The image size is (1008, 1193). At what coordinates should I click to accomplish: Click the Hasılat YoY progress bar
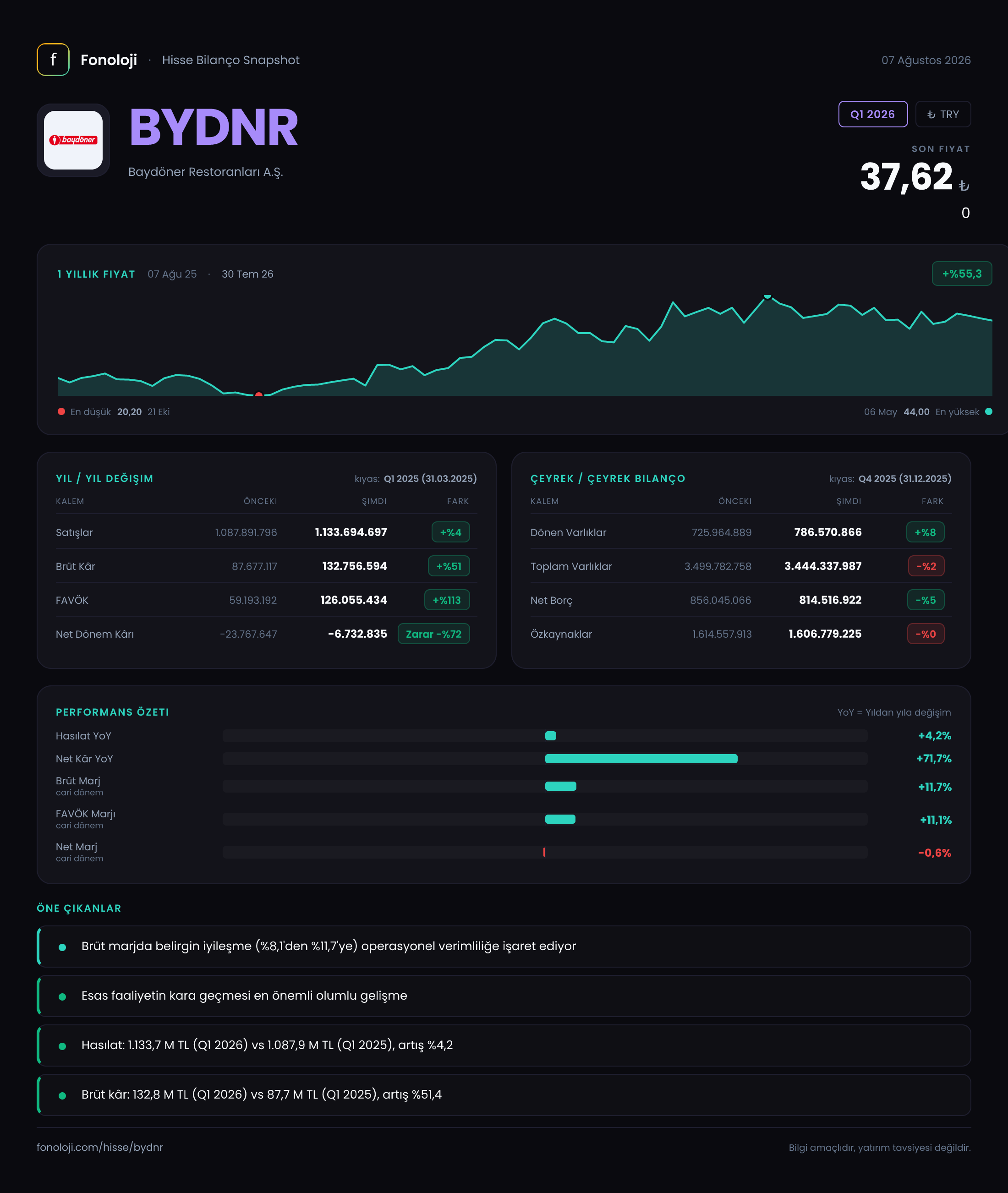pyautogui.click(x=545, y=736)
